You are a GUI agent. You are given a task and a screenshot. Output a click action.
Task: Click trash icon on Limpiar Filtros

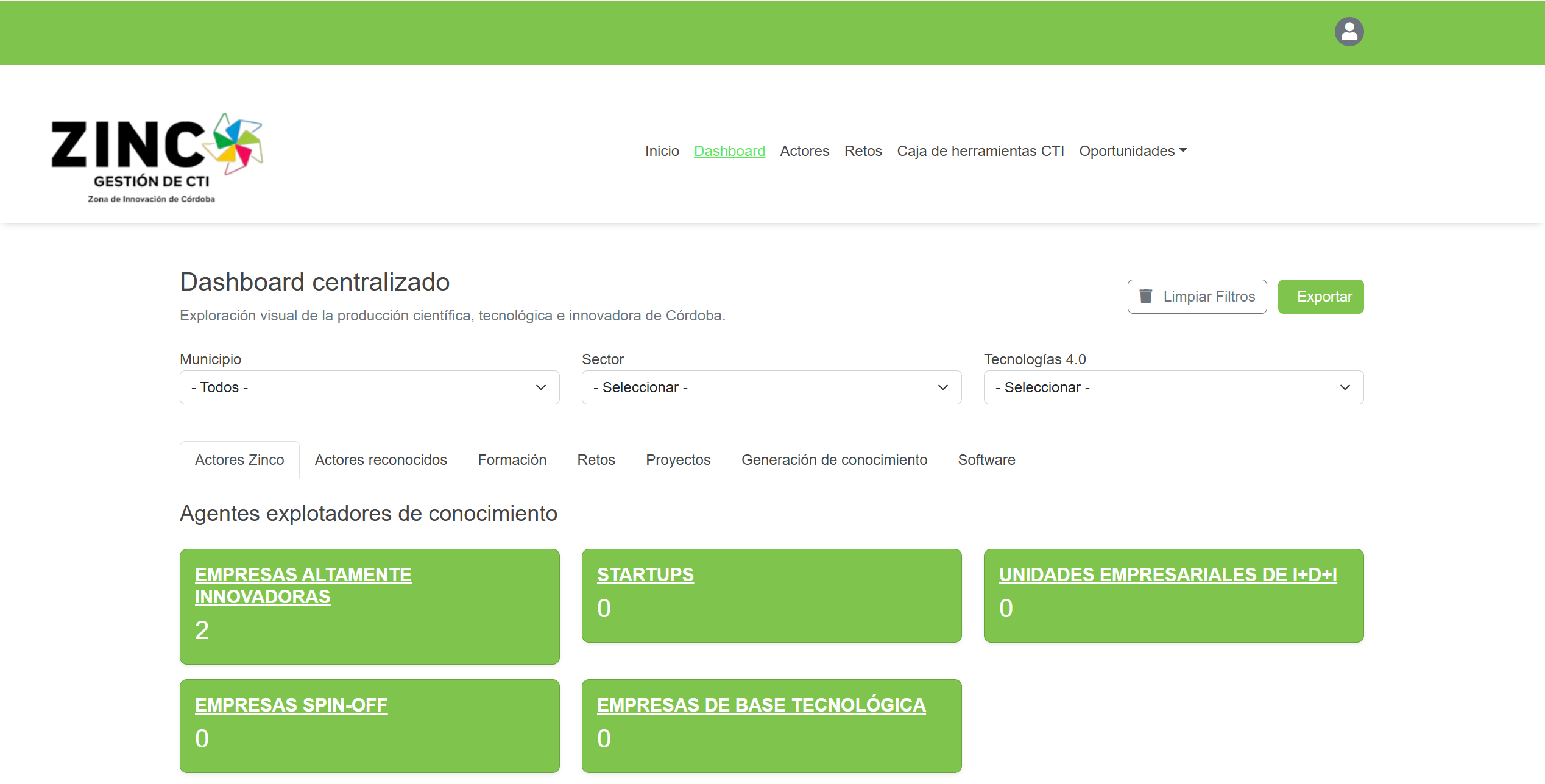1145,296
